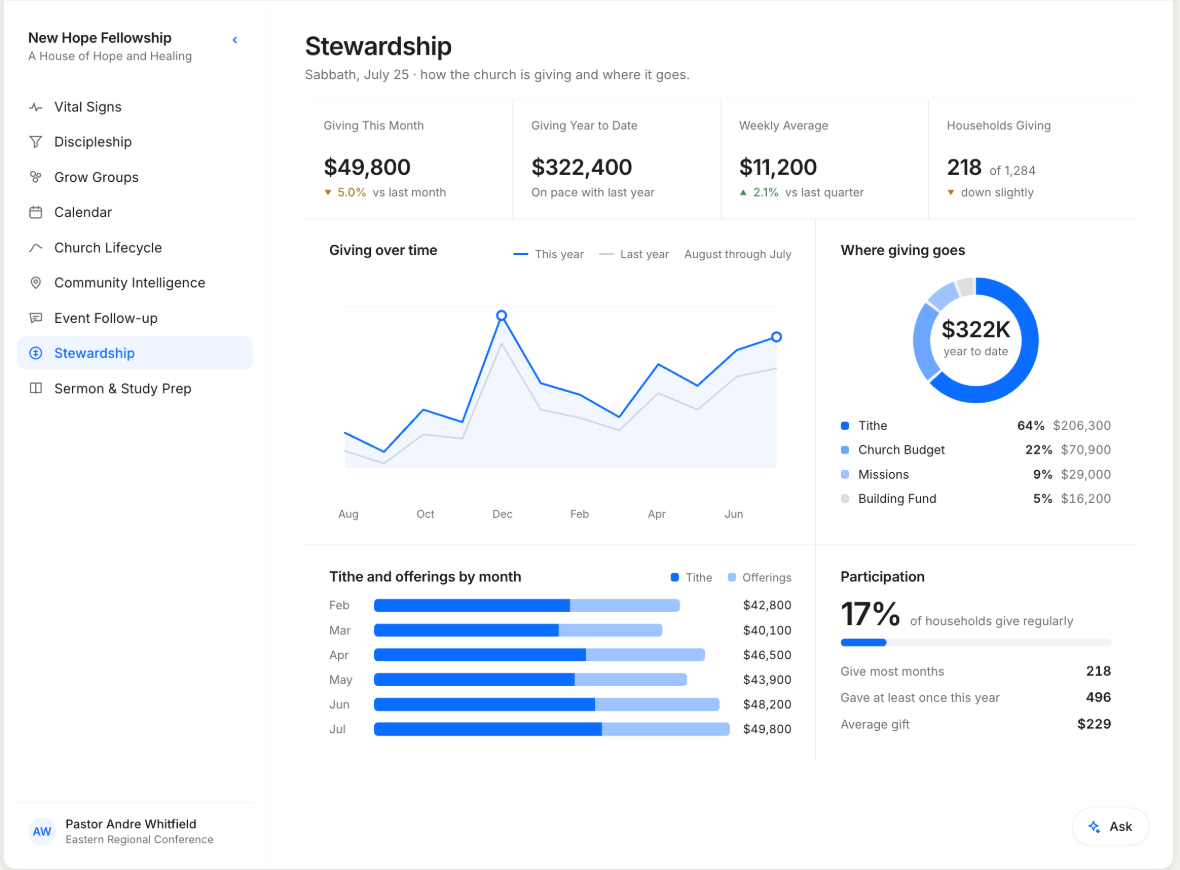The width and height of the screenshot is (1180, 870).
Task: Click Giving This Month $49,800 value
Action: click(x=367, y=167)
